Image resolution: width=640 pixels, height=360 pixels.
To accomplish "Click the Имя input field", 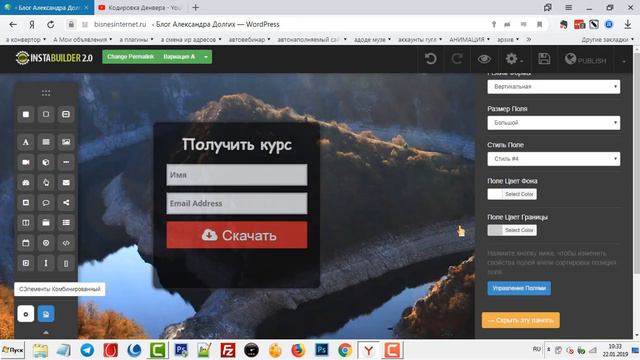I will click(x=237, y=175).
